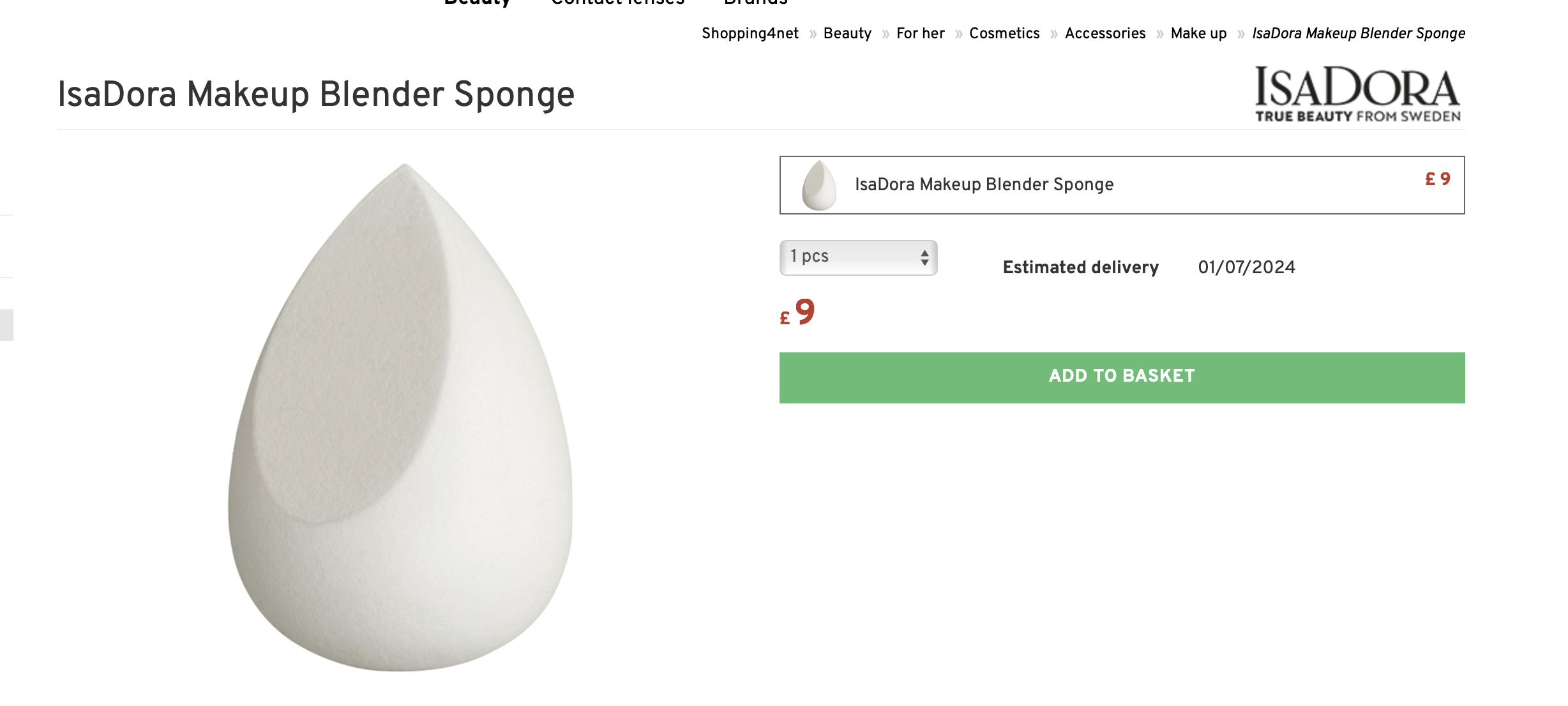
Task: Click the Beauty breadcrumb link
Action: [x=847, y=33]
